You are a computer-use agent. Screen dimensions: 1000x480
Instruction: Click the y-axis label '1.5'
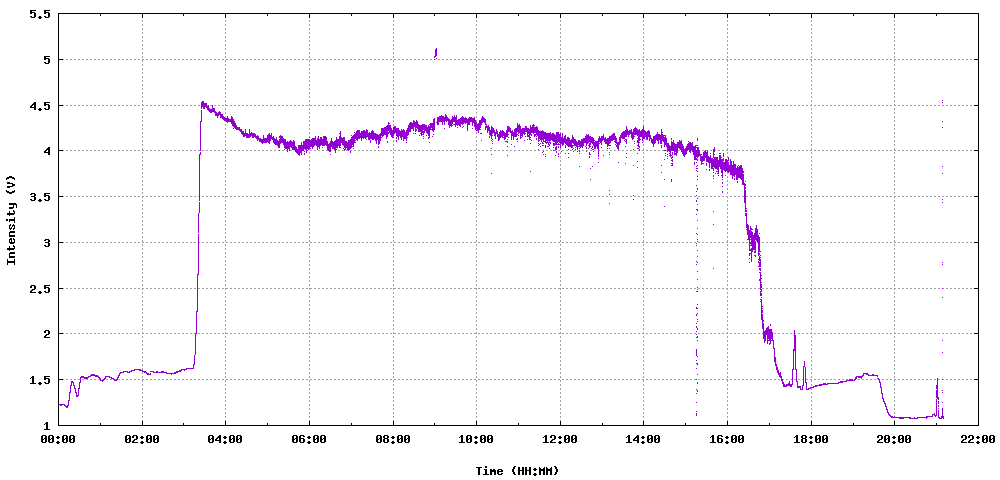click(x=40, y=380)
